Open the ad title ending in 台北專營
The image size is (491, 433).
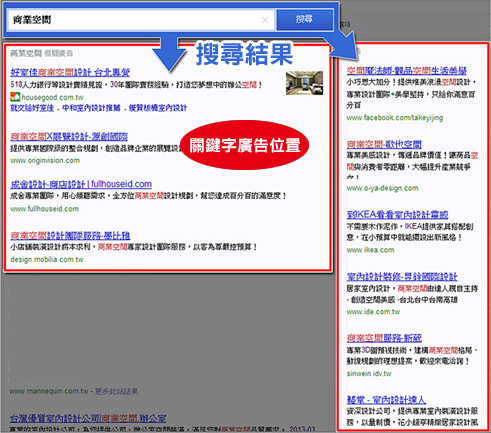(x=70, y=72)
